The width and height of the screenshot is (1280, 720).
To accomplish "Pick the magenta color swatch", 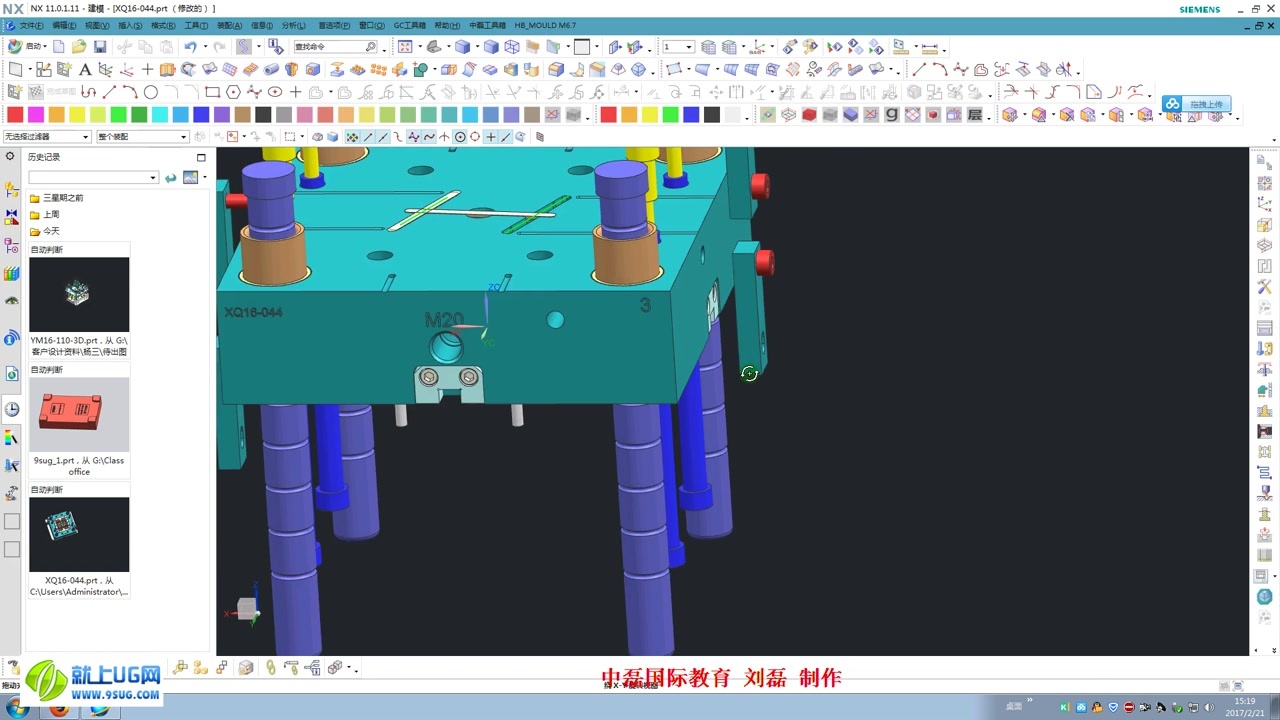I will 36,115.
